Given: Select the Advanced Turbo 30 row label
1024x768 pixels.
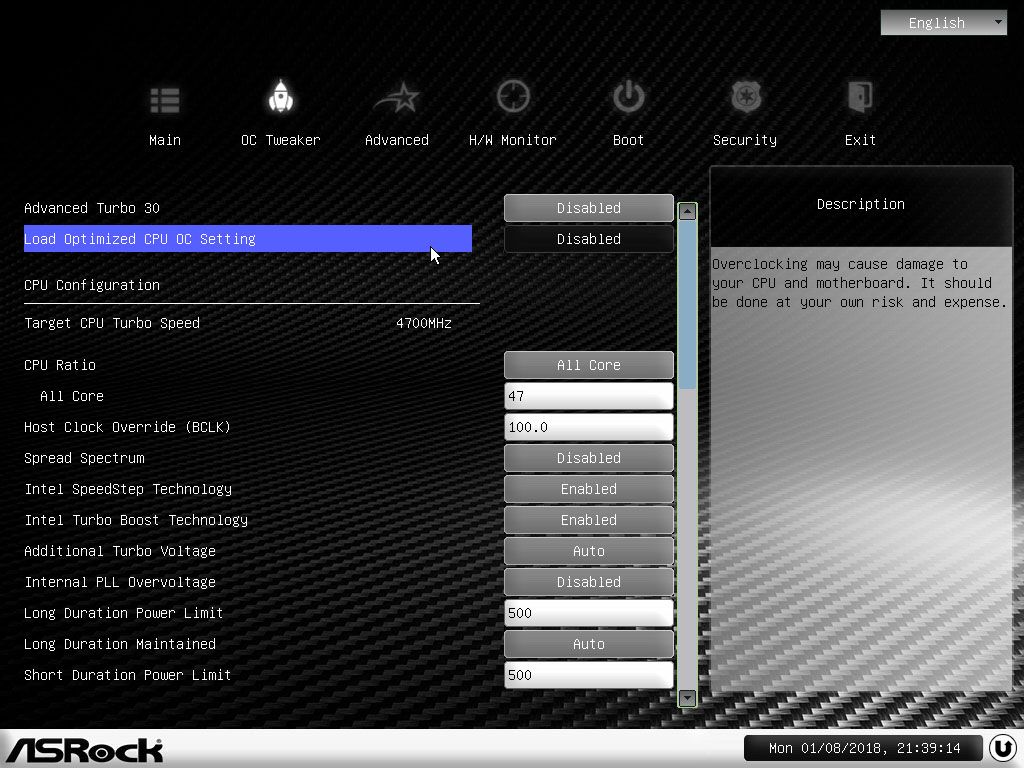Looking at the screenshot, I should point(92,208).
